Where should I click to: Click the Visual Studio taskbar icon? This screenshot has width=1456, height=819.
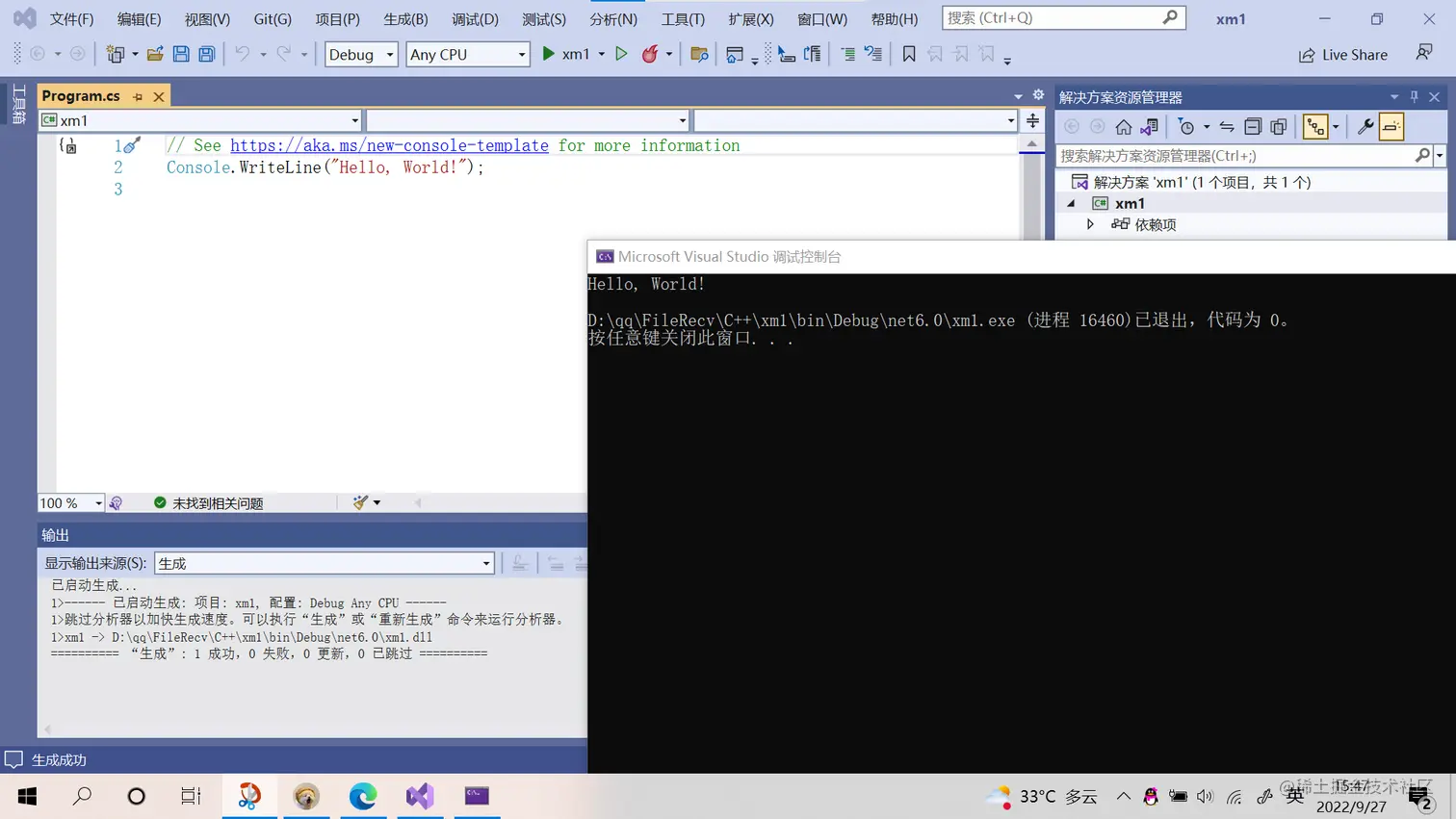[x=420, y=796]
